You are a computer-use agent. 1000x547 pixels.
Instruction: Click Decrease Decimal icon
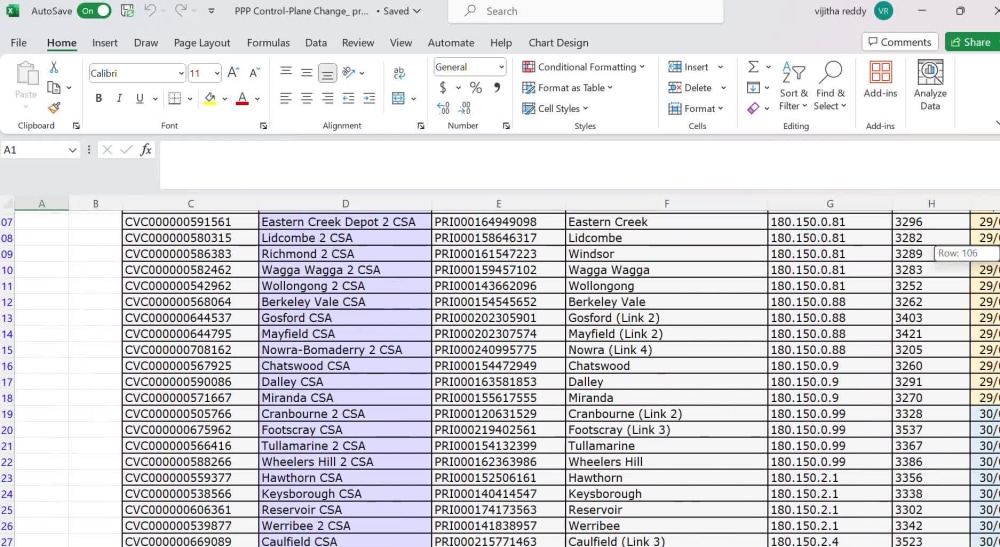coord(464,108)
